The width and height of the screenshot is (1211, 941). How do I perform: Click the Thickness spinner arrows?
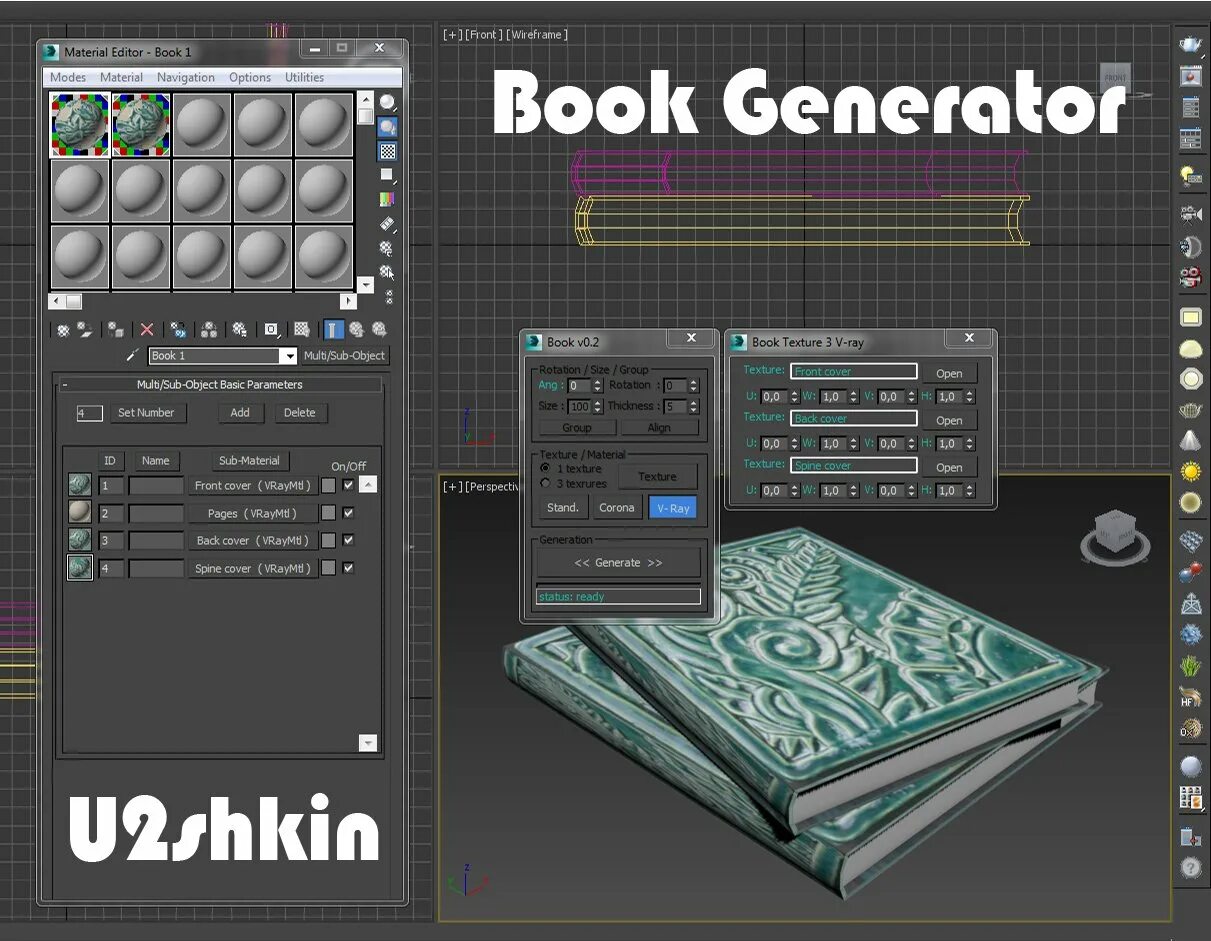pyautogui.click(x=694, y=406)
